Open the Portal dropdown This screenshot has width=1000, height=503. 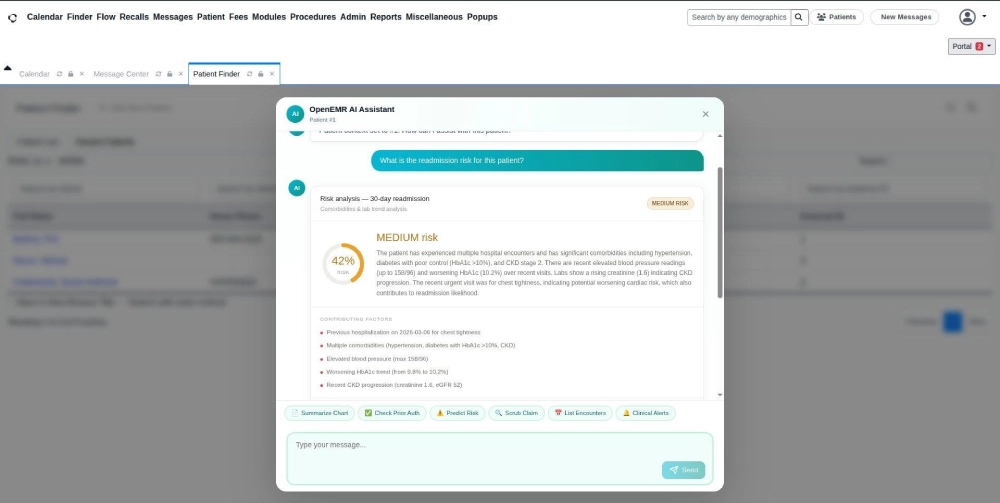pos(971,46)
